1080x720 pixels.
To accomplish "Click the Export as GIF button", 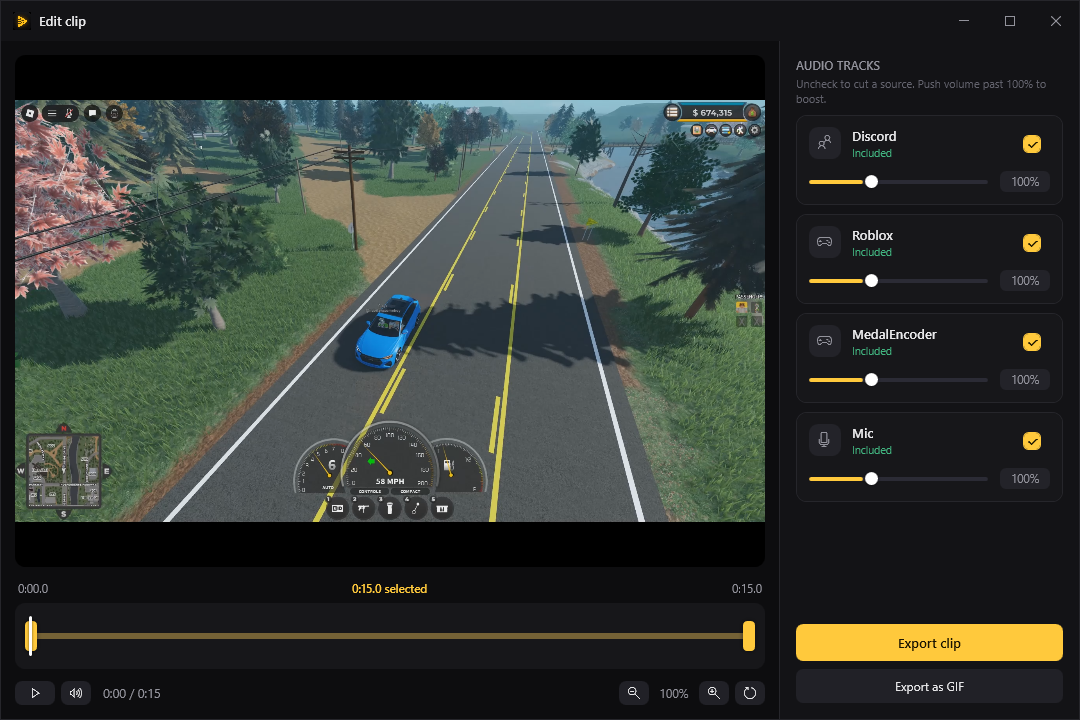I will (929, 687).
